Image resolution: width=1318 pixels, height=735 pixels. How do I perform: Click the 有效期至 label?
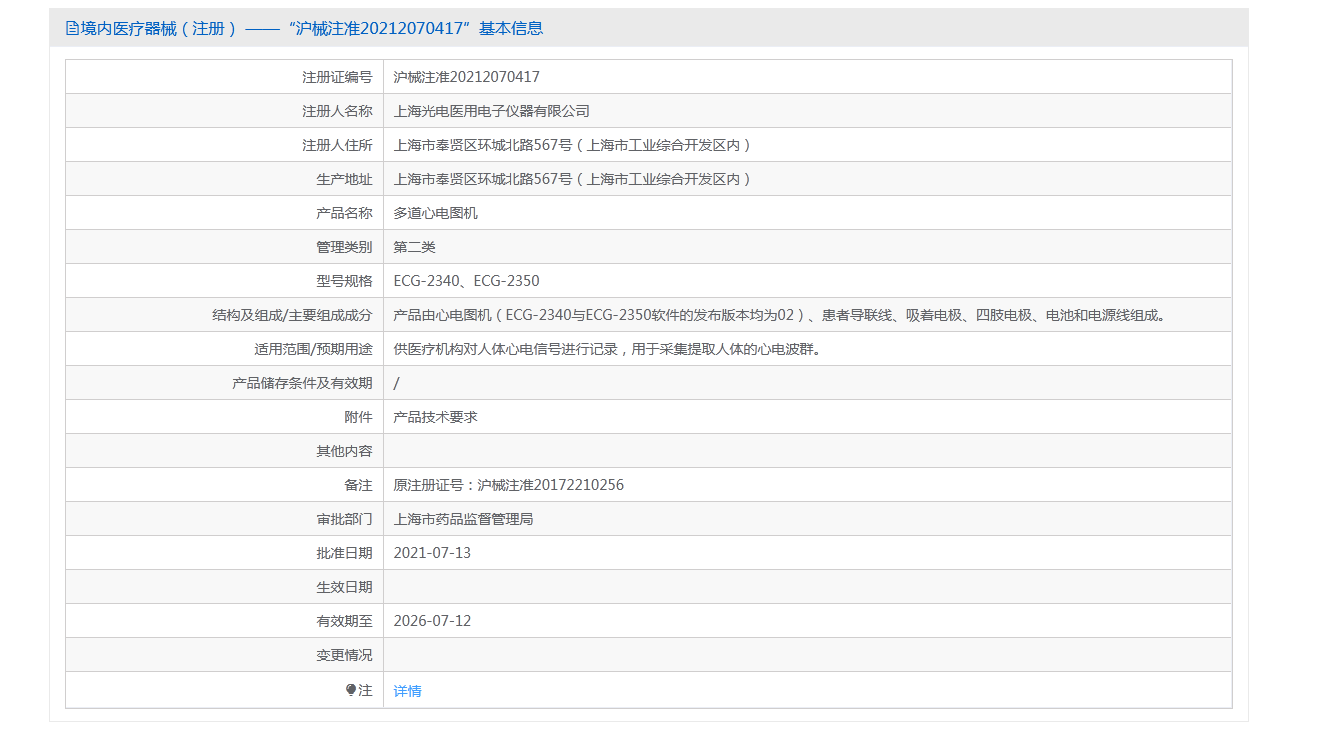click(x=345, y=621)
